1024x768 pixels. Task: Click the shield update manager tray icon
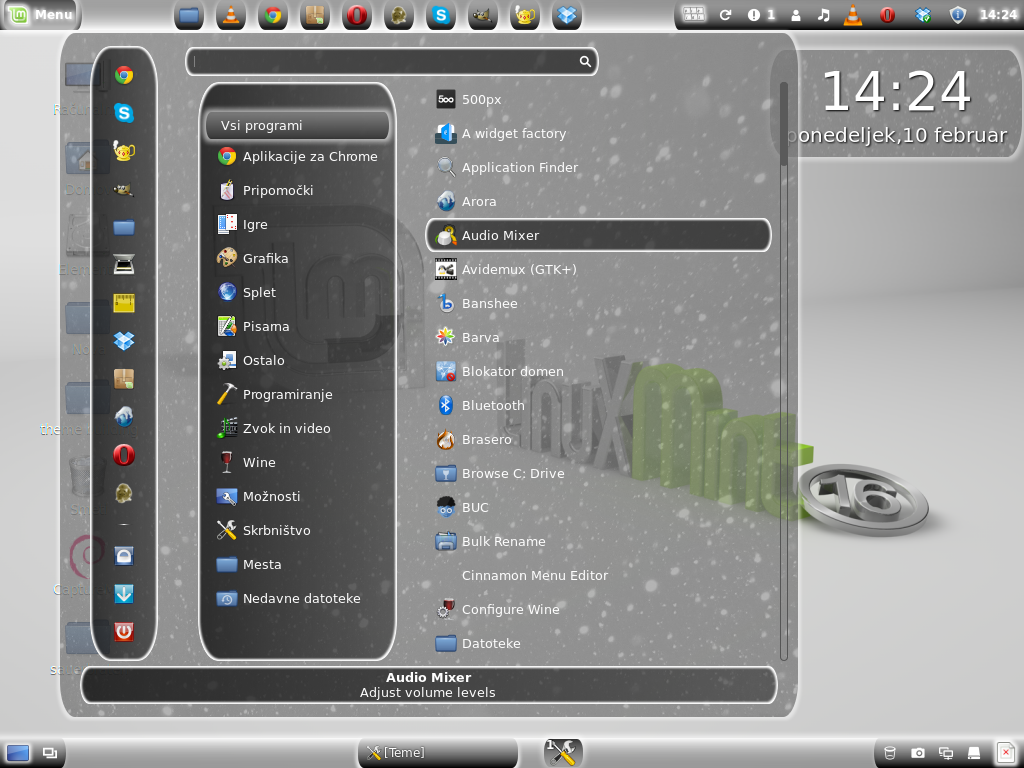point(957,14)
